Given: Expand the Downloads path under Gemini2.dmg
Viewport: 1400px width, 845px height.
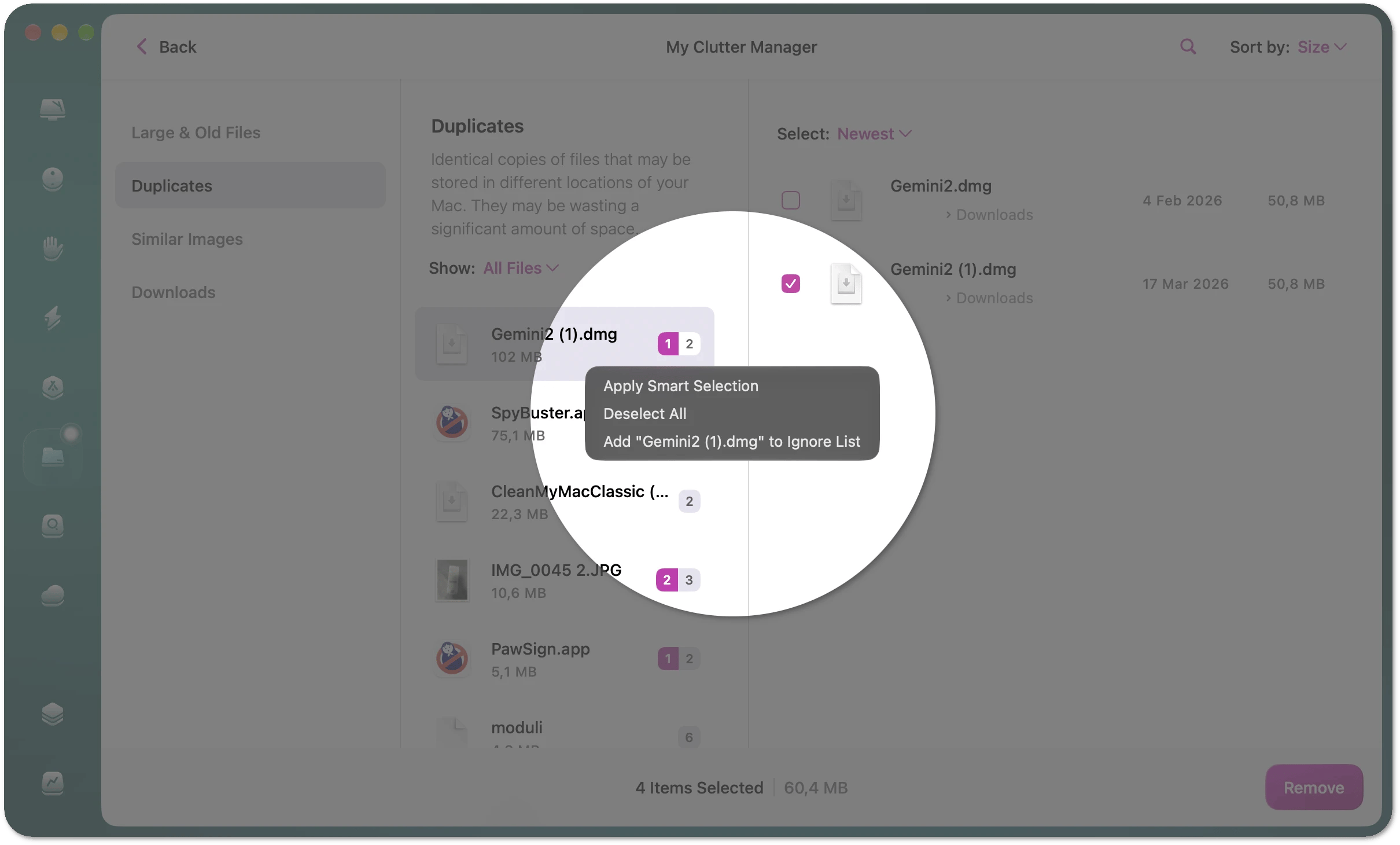Looking at the screenshot, I should (989, 215).
